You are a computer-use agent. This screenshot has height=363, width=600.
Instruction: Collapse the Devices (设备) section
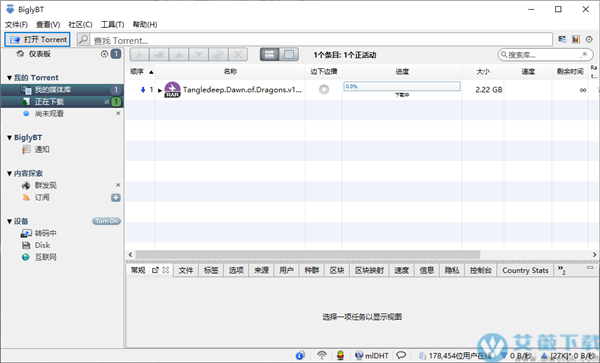9,221
